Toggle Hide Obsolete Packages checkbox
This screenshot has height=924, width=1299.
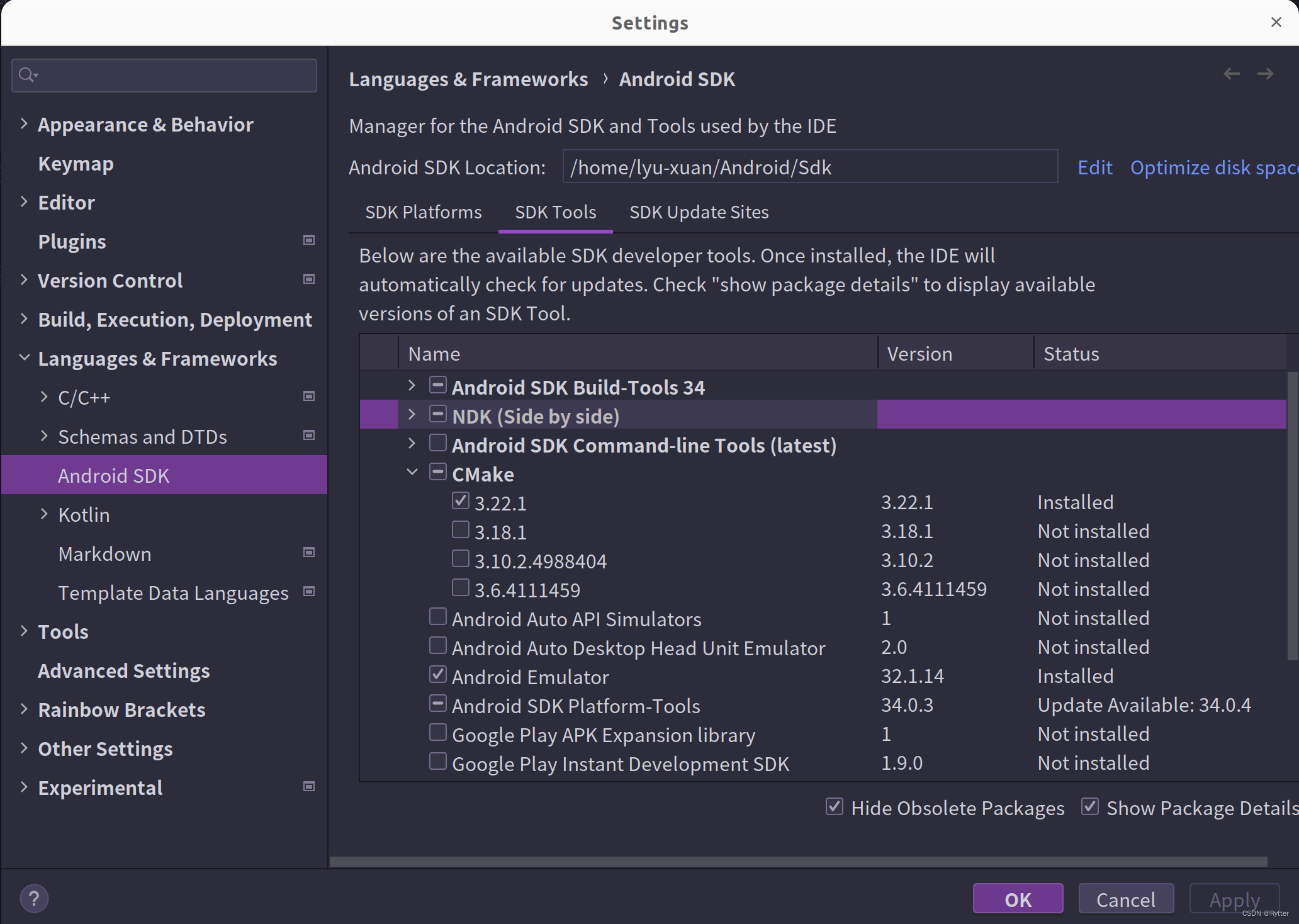click(835, 806)
